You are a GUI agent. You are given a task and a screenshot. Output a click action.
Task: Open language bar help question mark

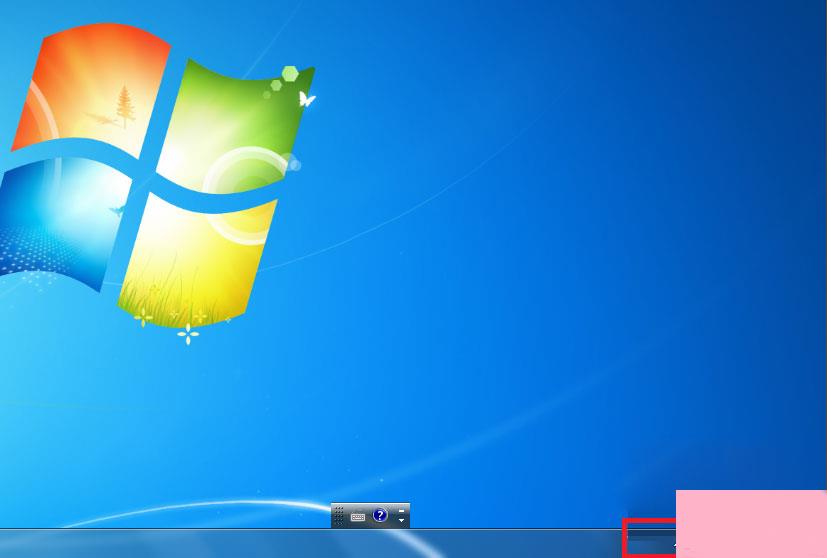point(380,515)
